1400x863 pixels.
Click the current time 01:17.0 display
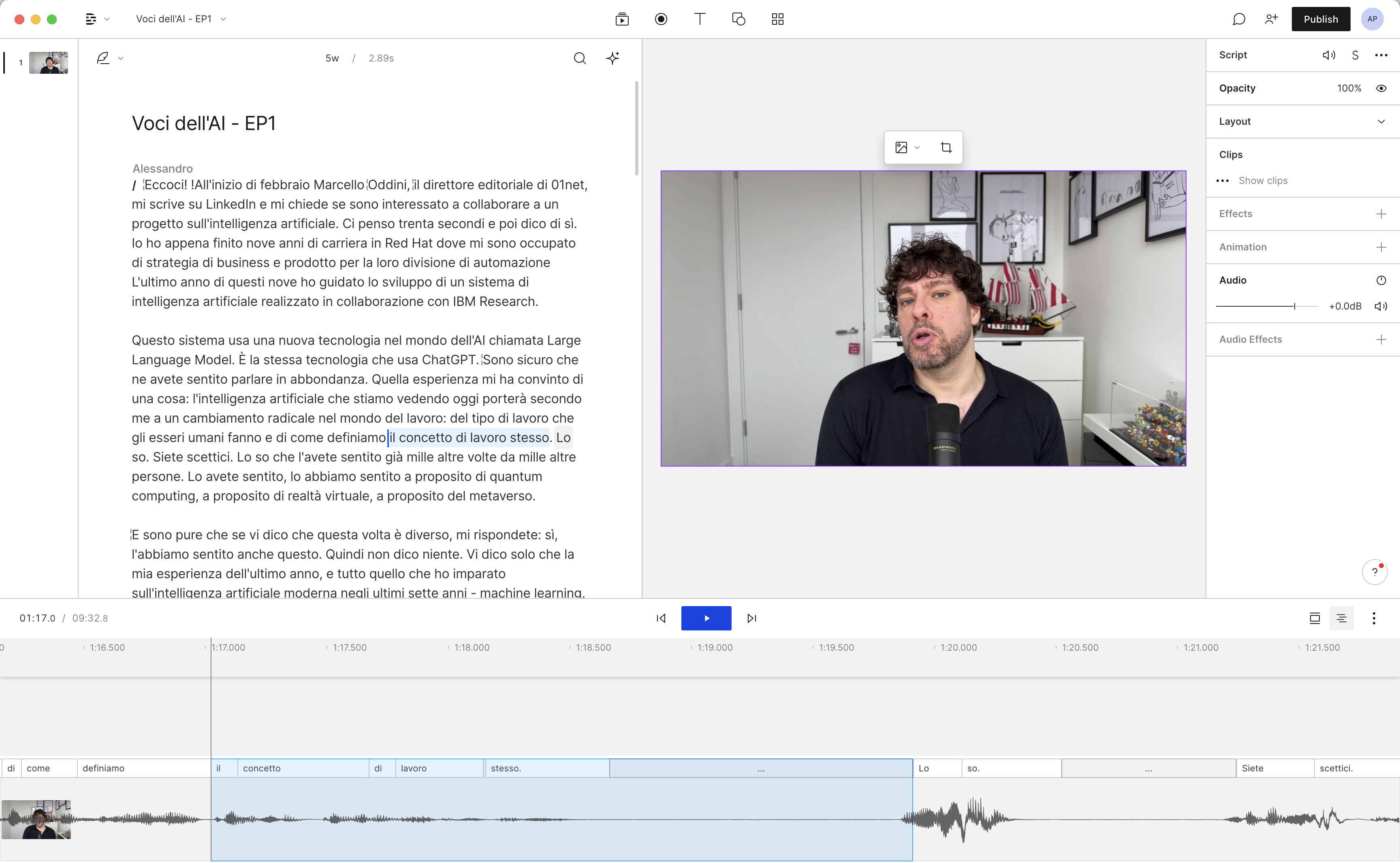37,618
